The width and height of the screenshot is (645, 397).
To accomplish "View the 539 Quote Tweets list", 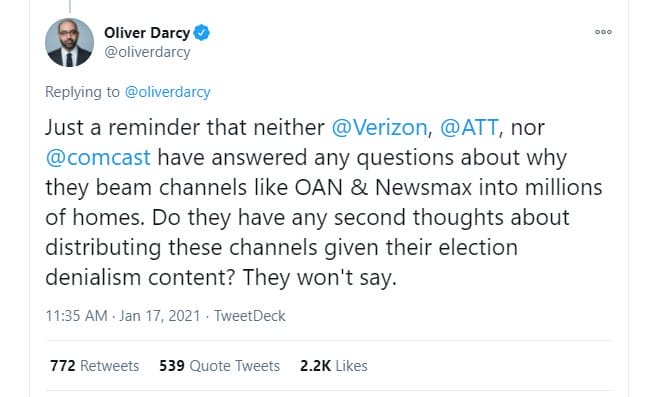I will point(219,366).
